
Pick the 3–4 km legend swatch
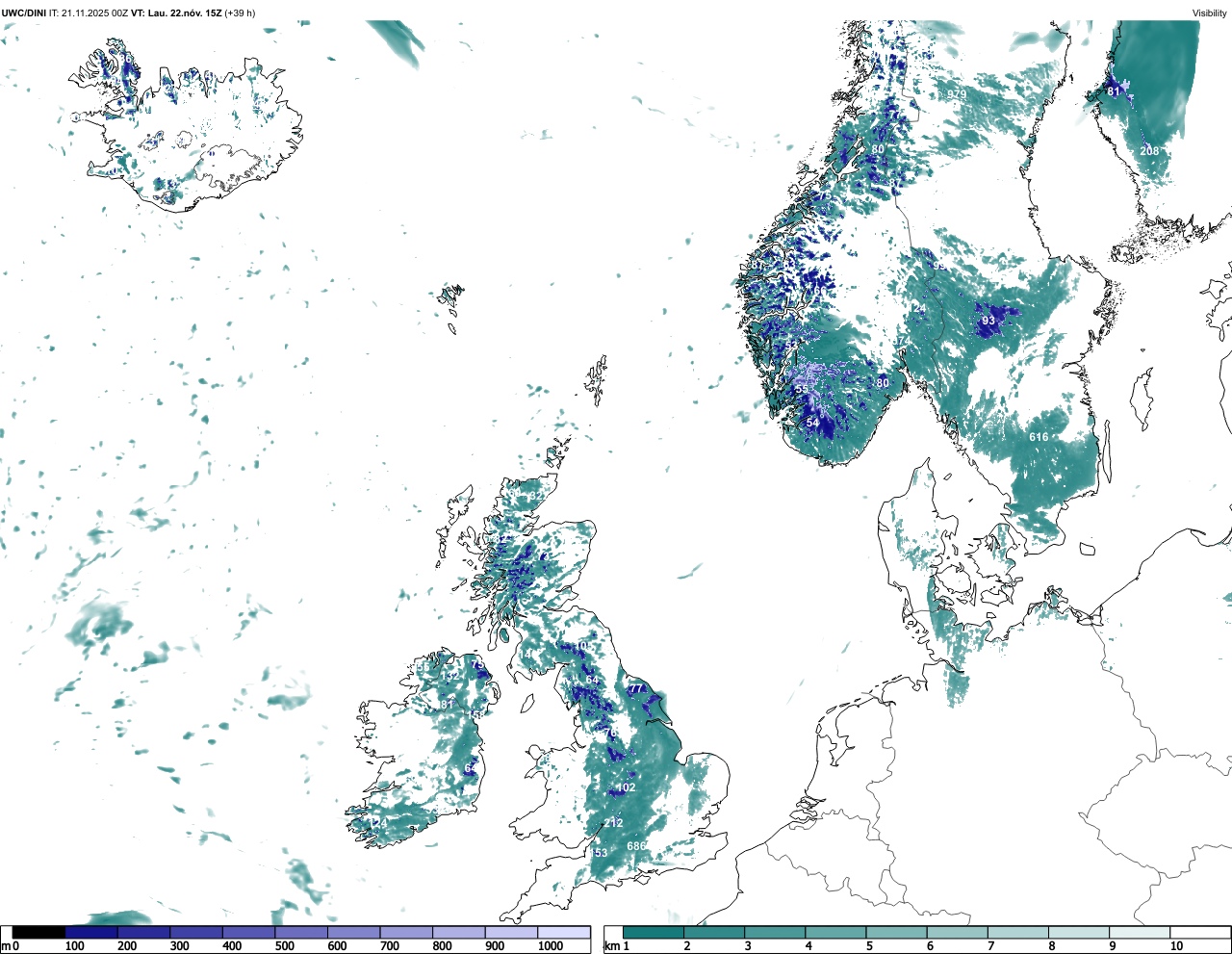pos(775,932)
